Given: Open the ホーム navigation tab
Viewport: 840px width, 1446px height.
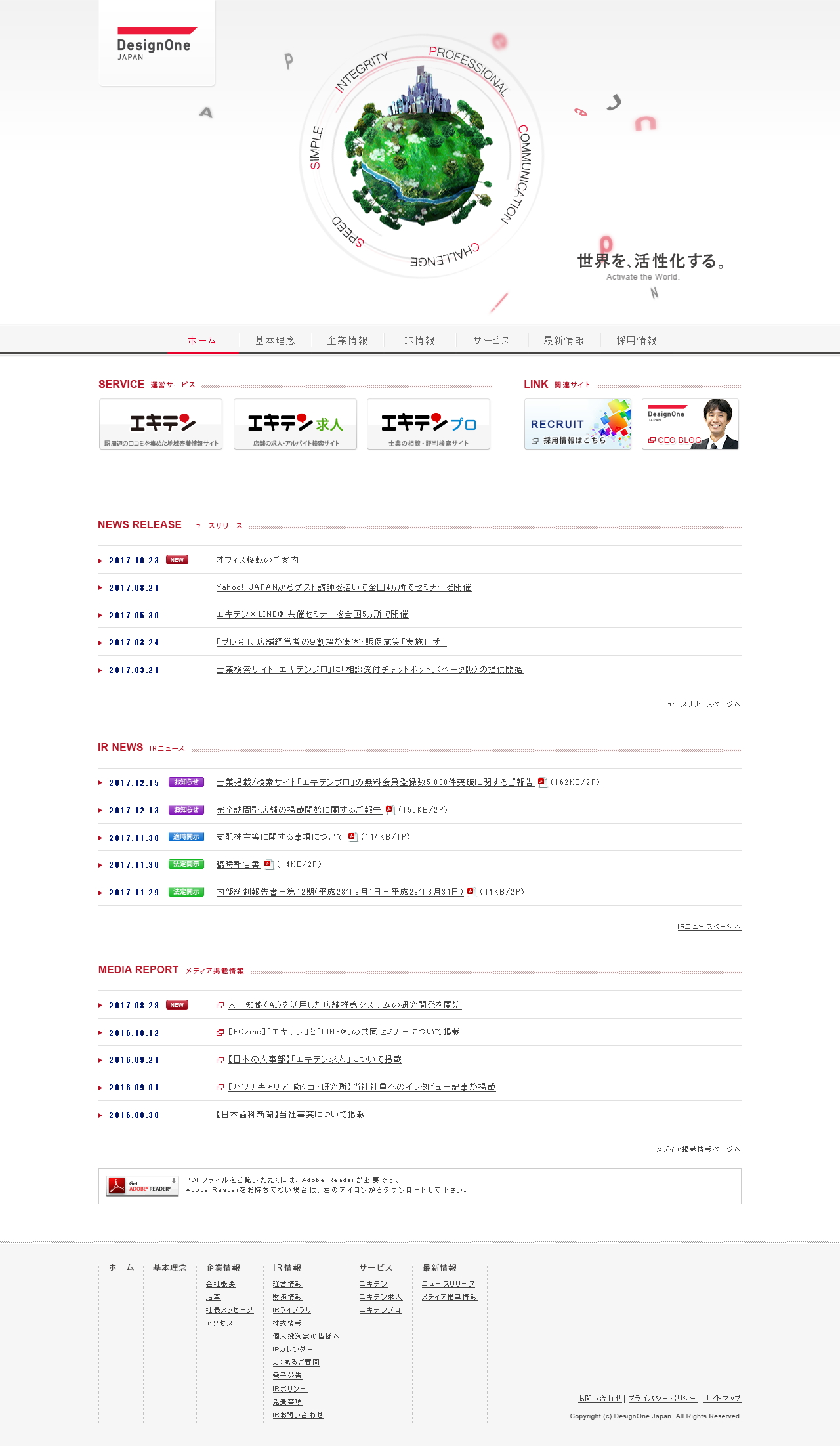Looking at the screenshot, I should tap(203, 340).
